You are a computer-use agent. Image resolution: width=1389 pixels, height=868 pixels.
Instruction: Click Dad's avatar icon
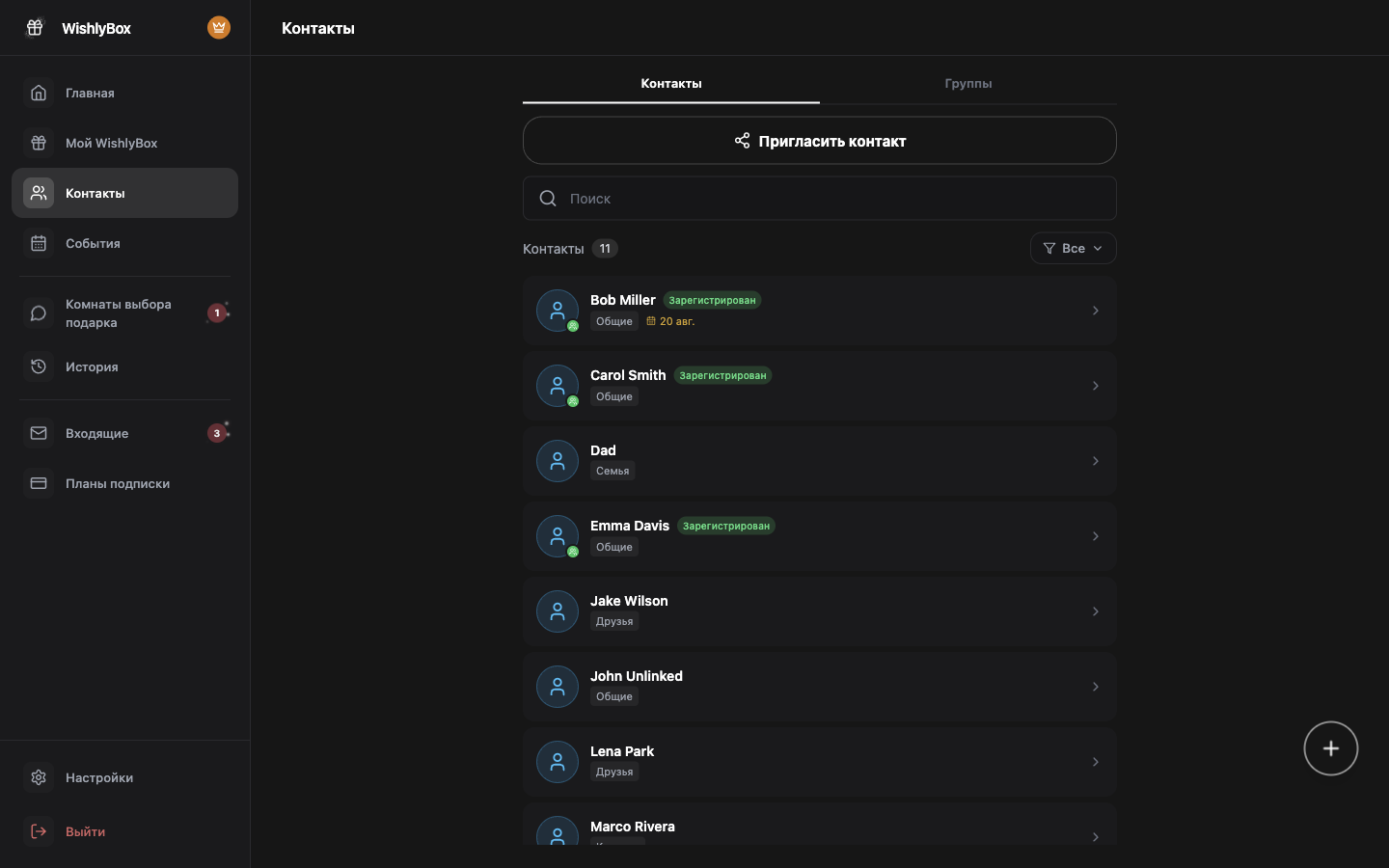(558, 461)
